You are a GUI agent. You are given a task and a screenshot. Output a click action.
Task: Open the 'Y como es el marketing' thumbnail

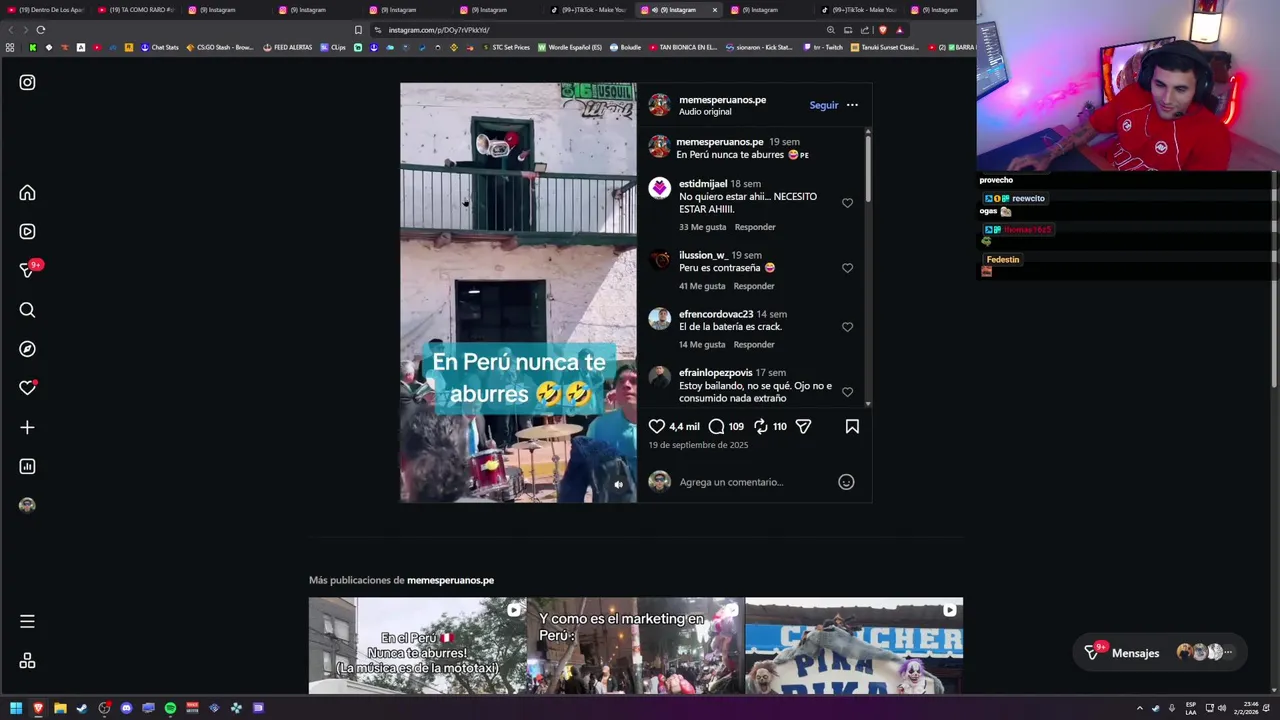635,646
